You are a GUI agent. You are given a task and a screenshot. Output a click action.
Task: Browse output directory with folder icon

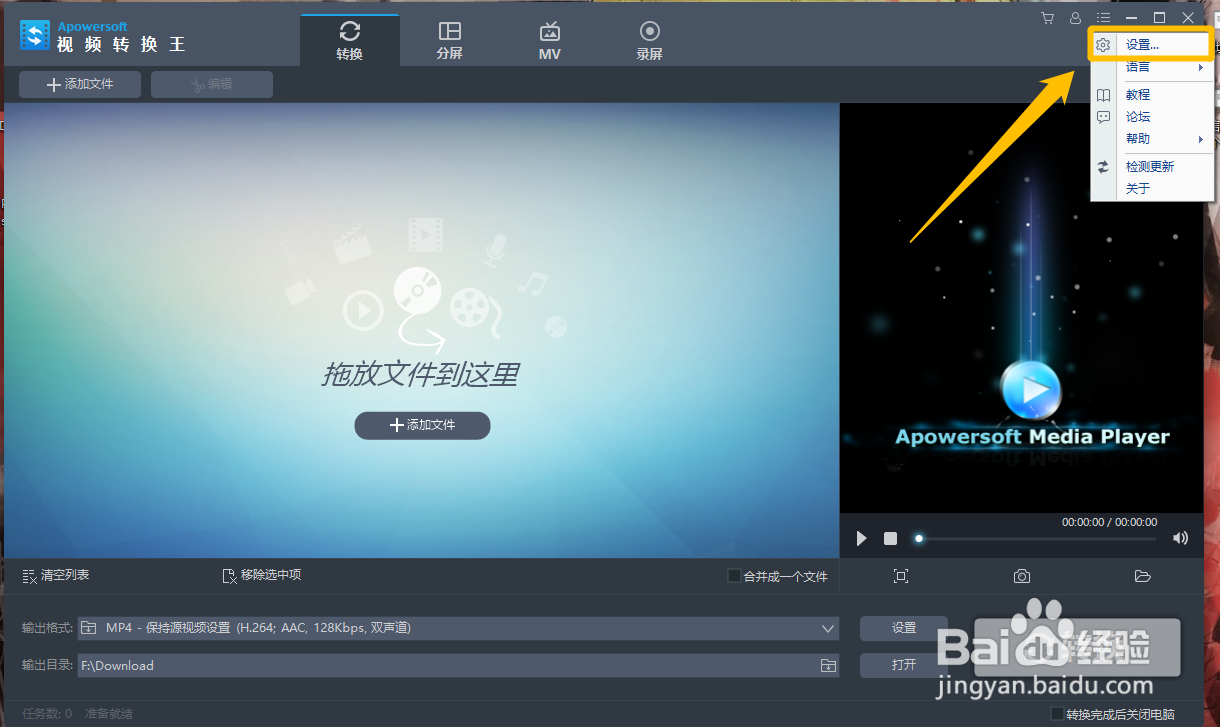click(x=828, y=665)
